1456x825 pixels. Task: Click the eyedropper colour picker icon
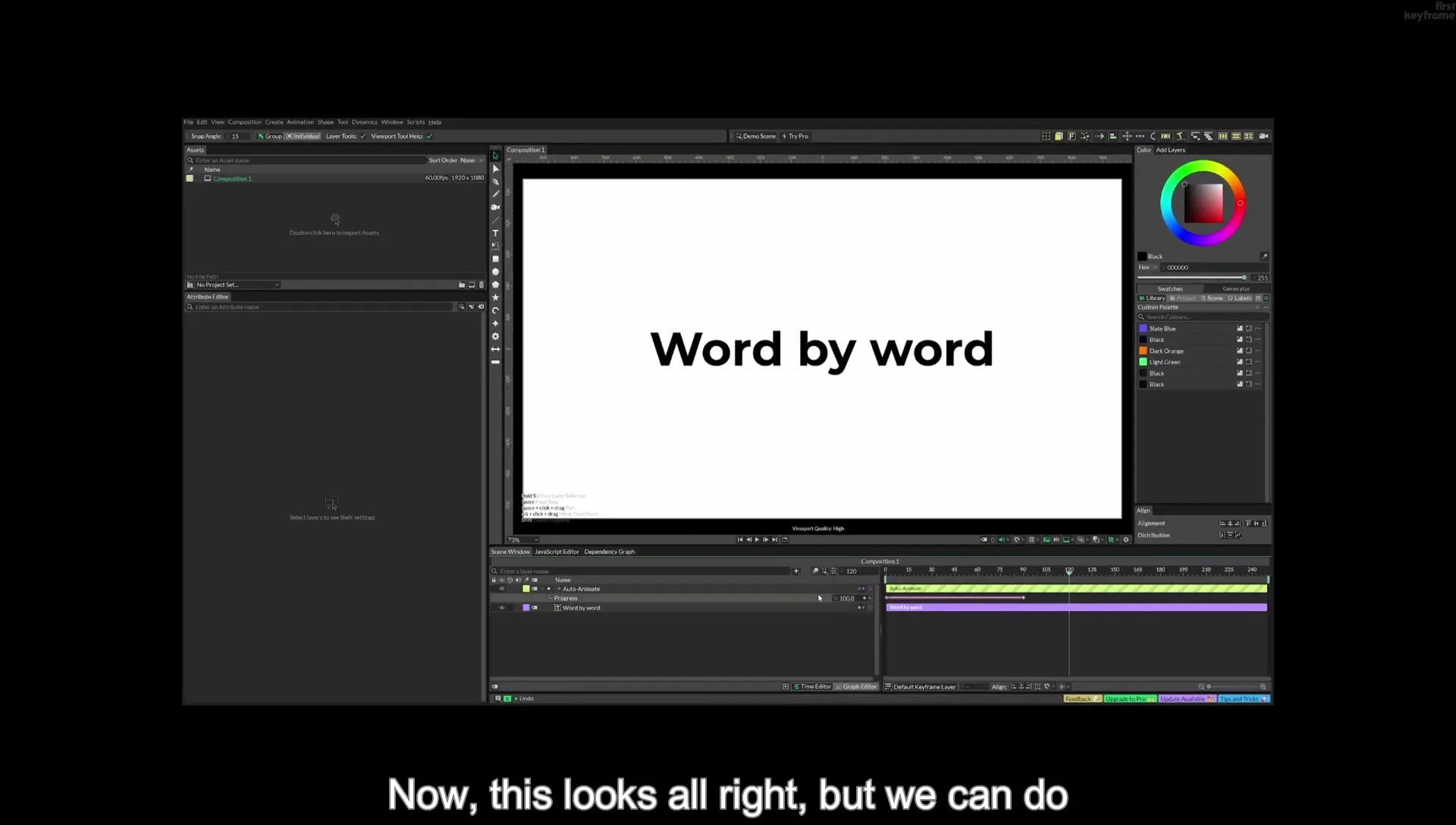(x=1264, y=256)
